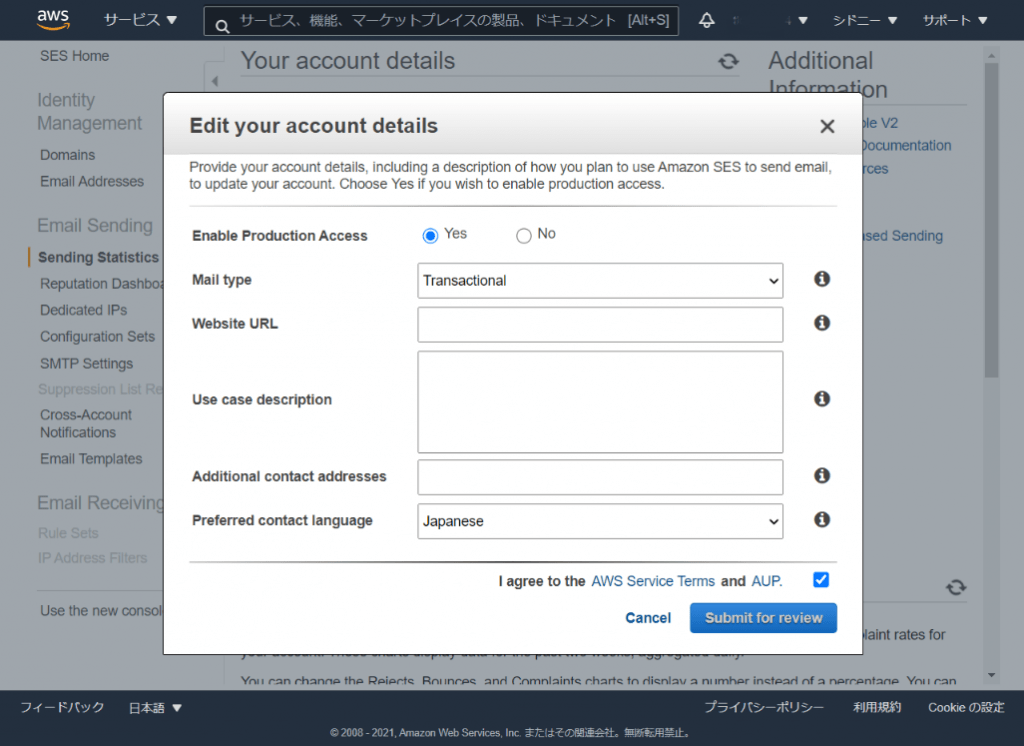
Task: Show info for Mail type field
Action: (x=822, y=279)
